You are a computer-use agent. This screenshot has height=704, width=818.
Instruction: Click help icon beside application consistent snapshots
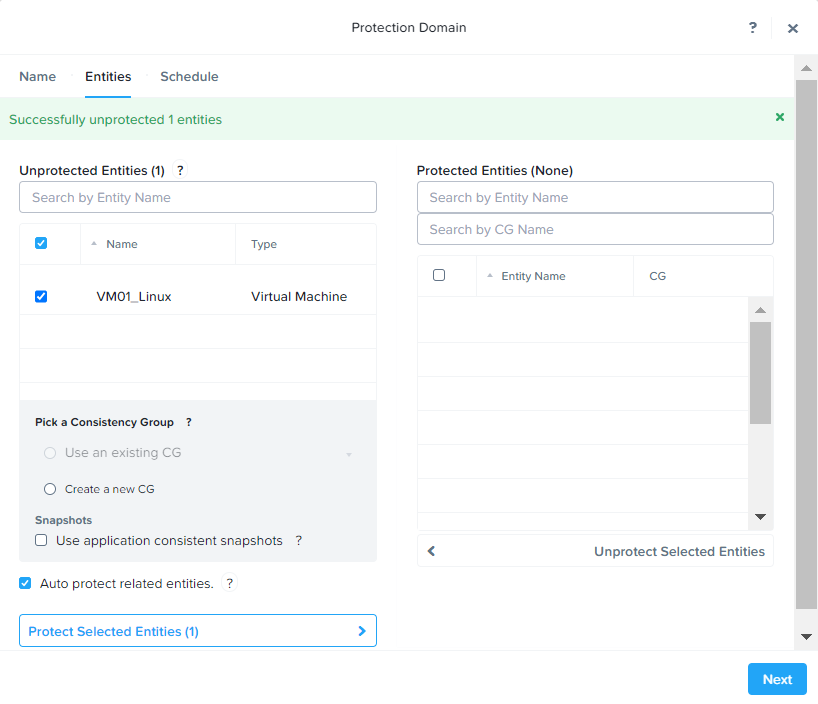tap(298, 541)
